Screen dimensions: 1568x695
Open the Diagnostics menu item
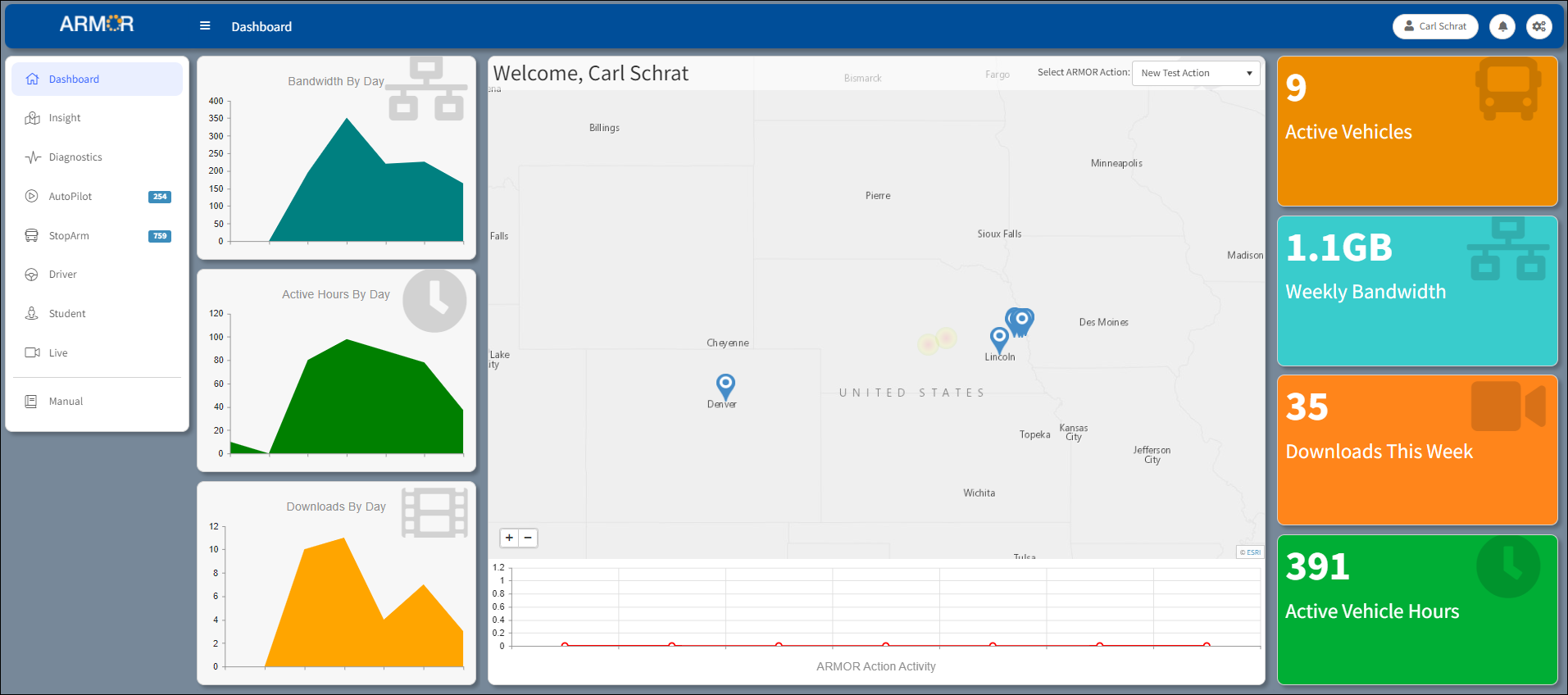pyautogui.click(x=98, y=157)
